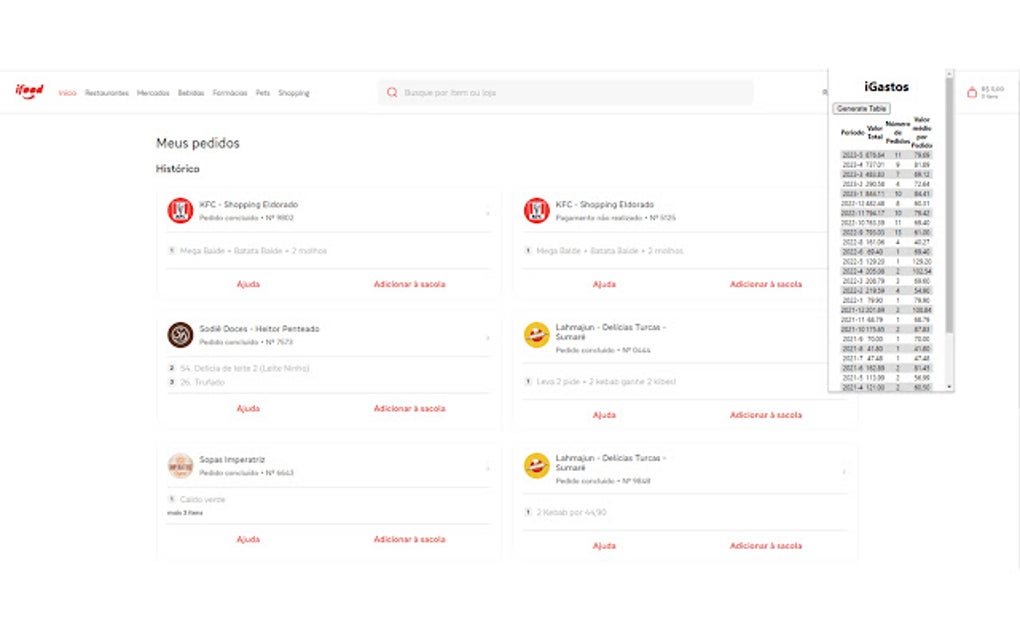
Task: Click the '2021-11' period cell
Action: (852, 319)
